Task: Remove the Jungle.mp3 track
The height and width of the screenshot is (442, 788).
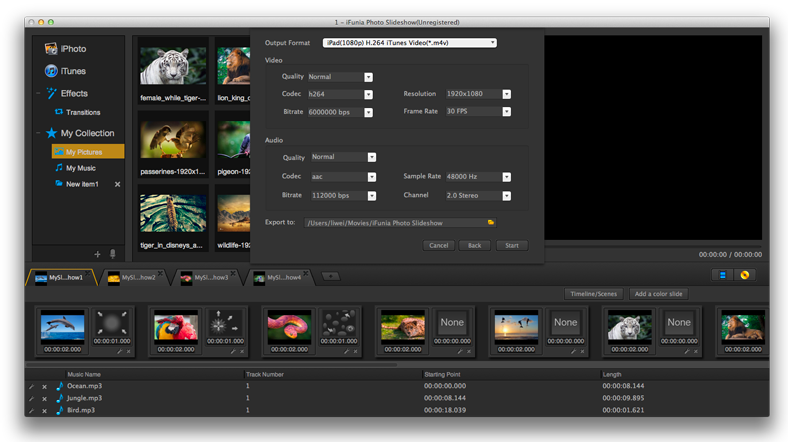Action: [44, 399]
